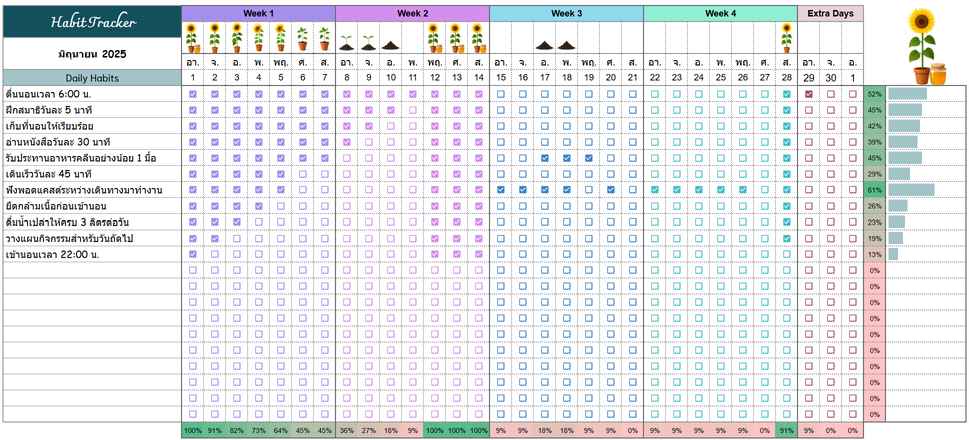Click the มิถุนายน 2025 month cell

[x=92, y=54]
